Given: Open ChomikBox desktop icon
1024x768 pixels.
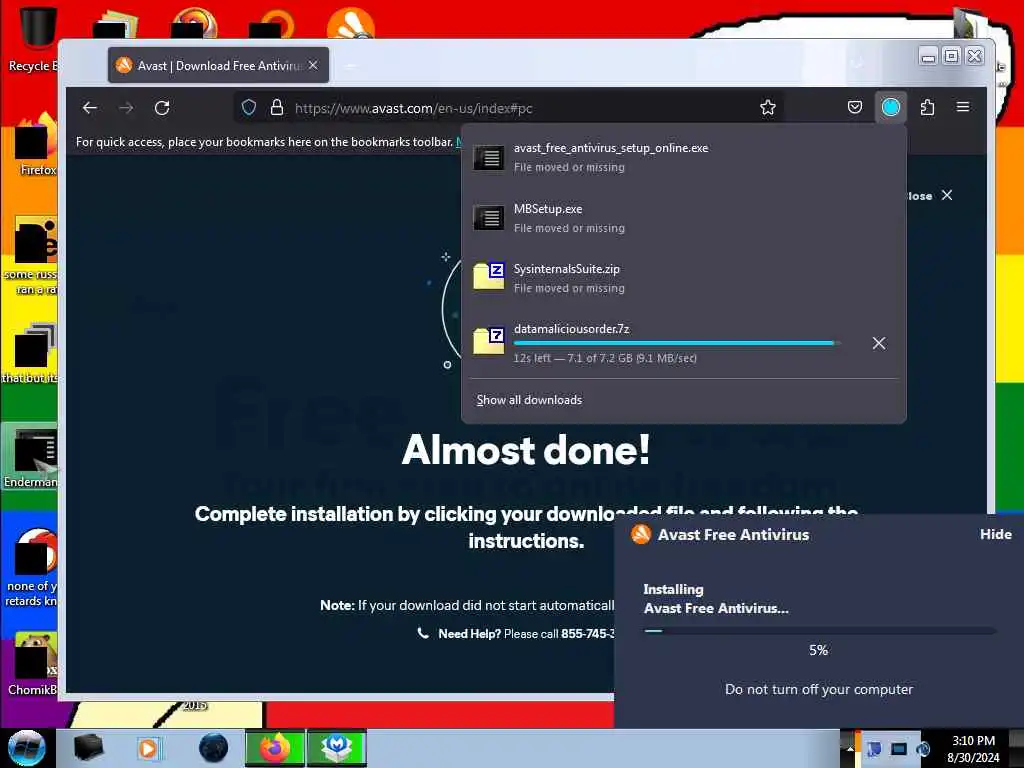Looking at the screenshot, I should point(33,664).
